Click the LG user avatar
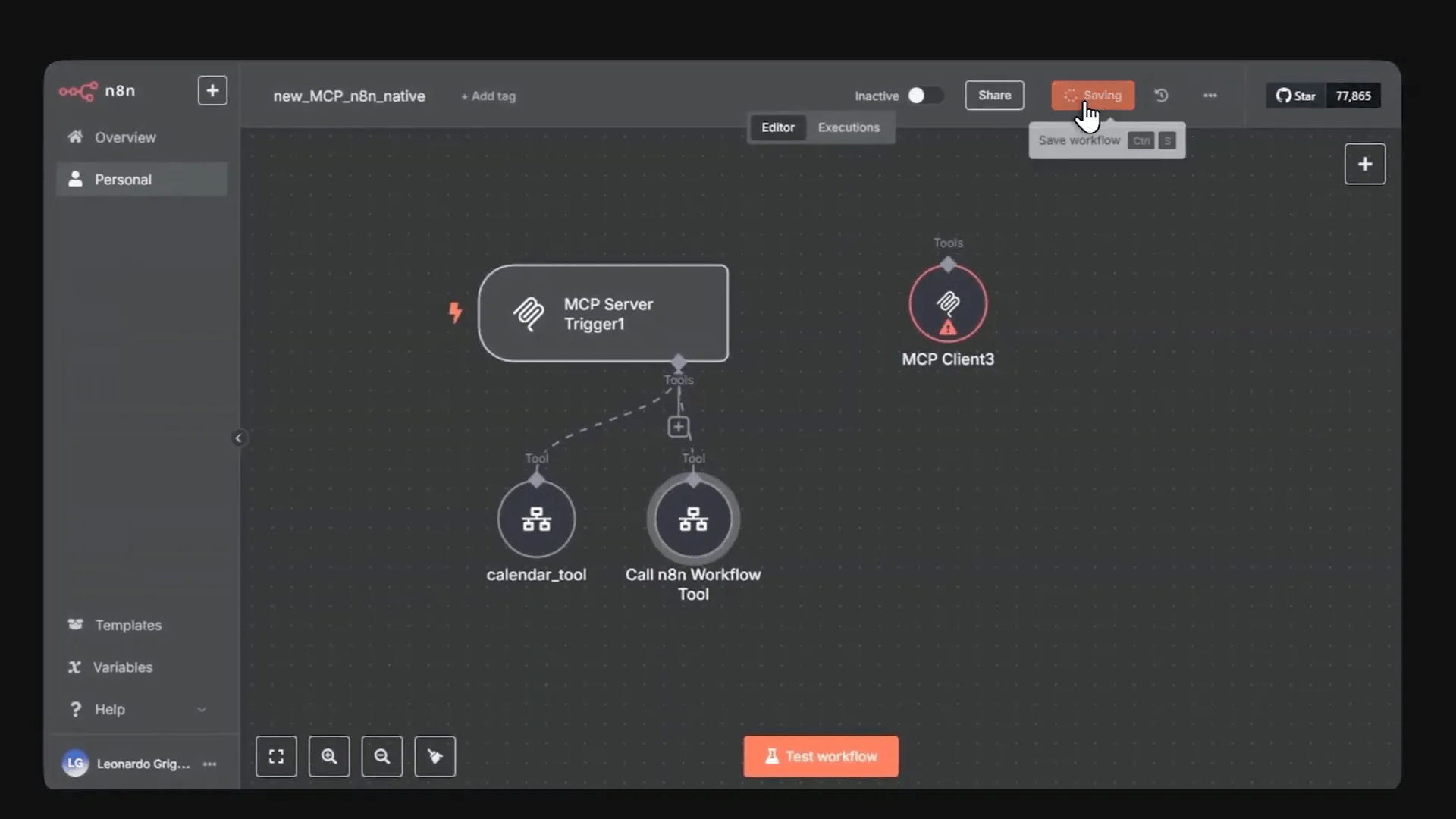The image size is (1456, 819). (x=75, y=764)
